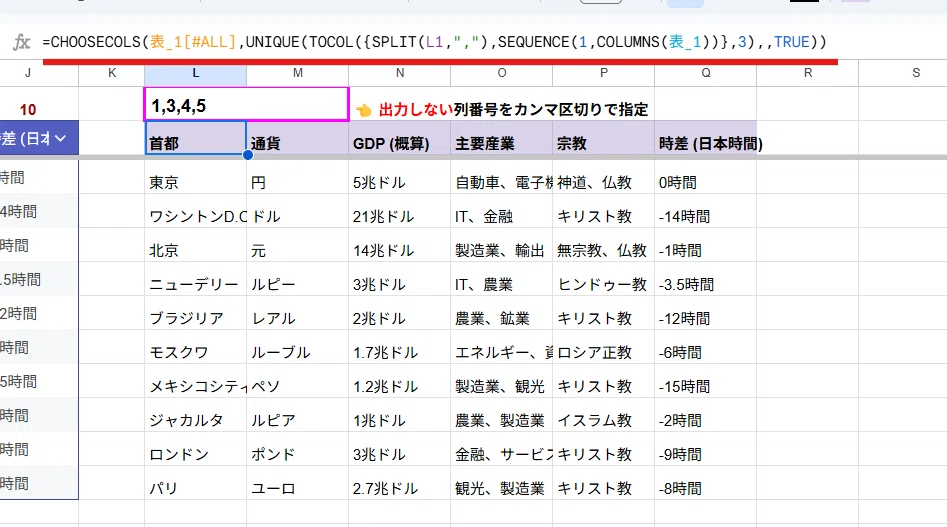Select the 金融、サービス industry cell
This screenshot has height=527, width=947.
(x=502, y=449)
